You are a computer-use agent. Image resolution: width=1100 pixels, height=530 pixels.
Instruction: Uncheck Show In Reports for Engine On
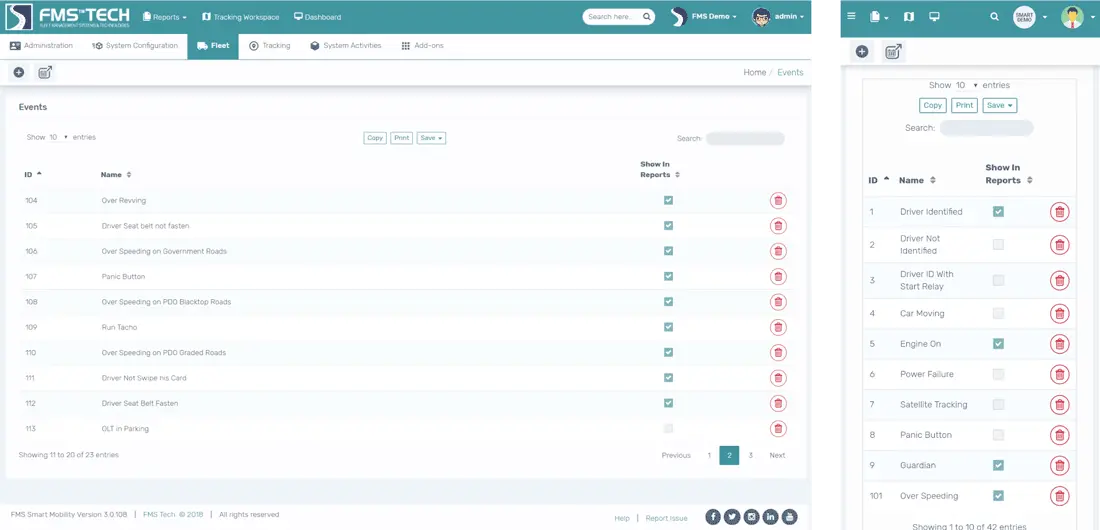998,344
